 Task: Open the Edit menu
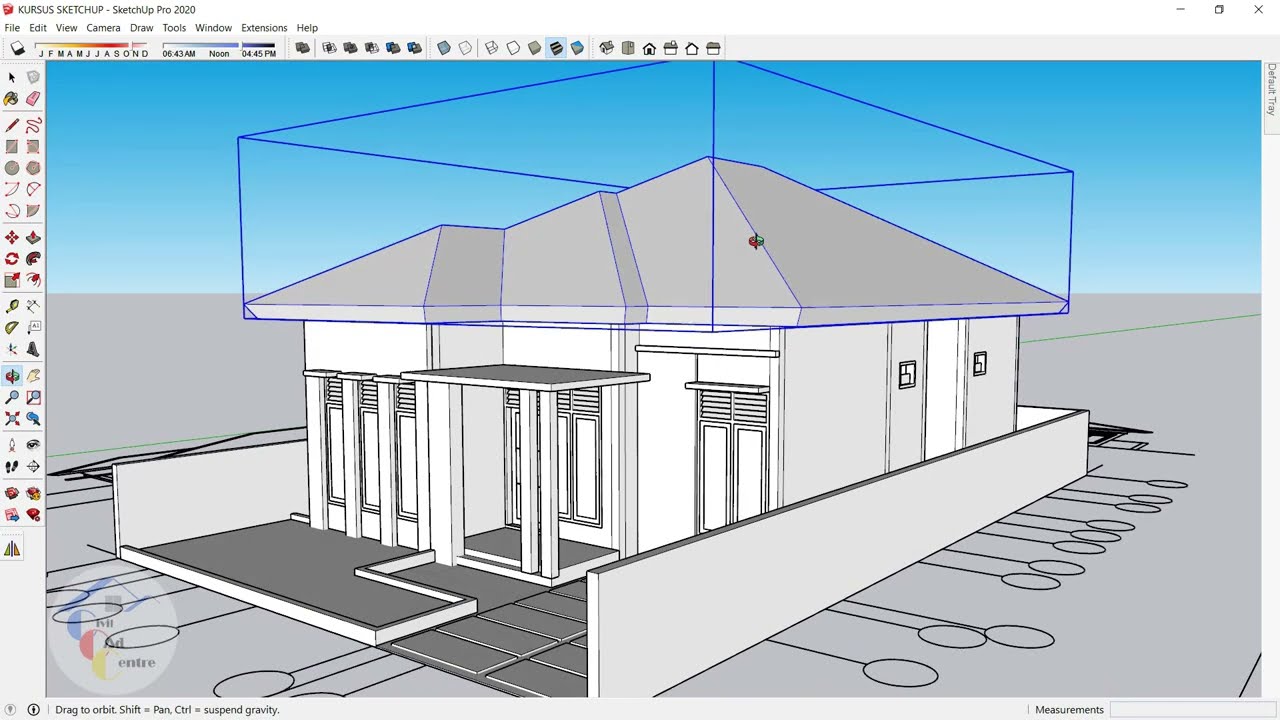[x=38, y=28]
